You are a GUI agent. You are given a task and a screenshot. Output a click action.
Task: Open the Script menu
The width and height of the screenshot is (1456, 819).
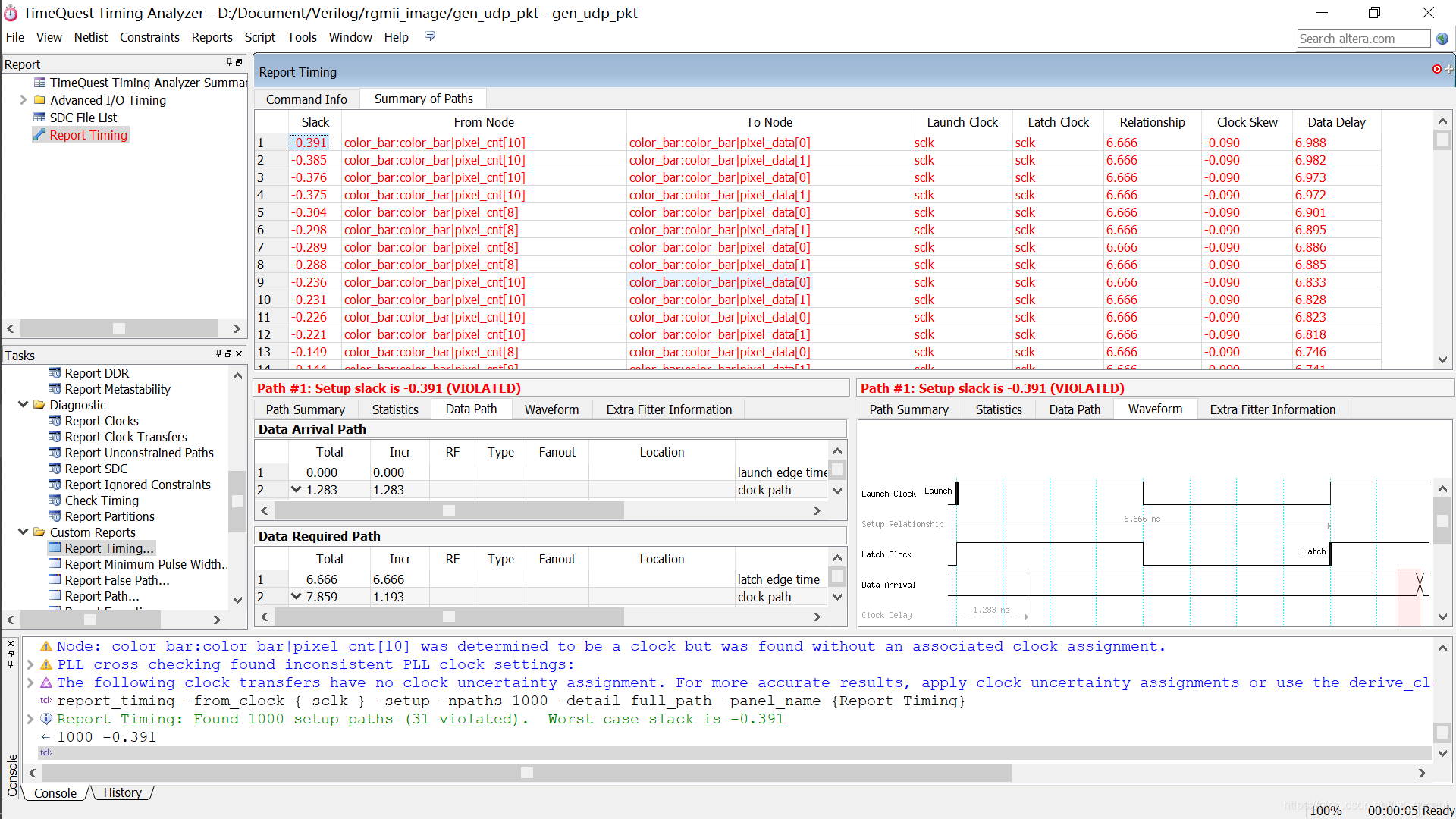tap(259, 37)
